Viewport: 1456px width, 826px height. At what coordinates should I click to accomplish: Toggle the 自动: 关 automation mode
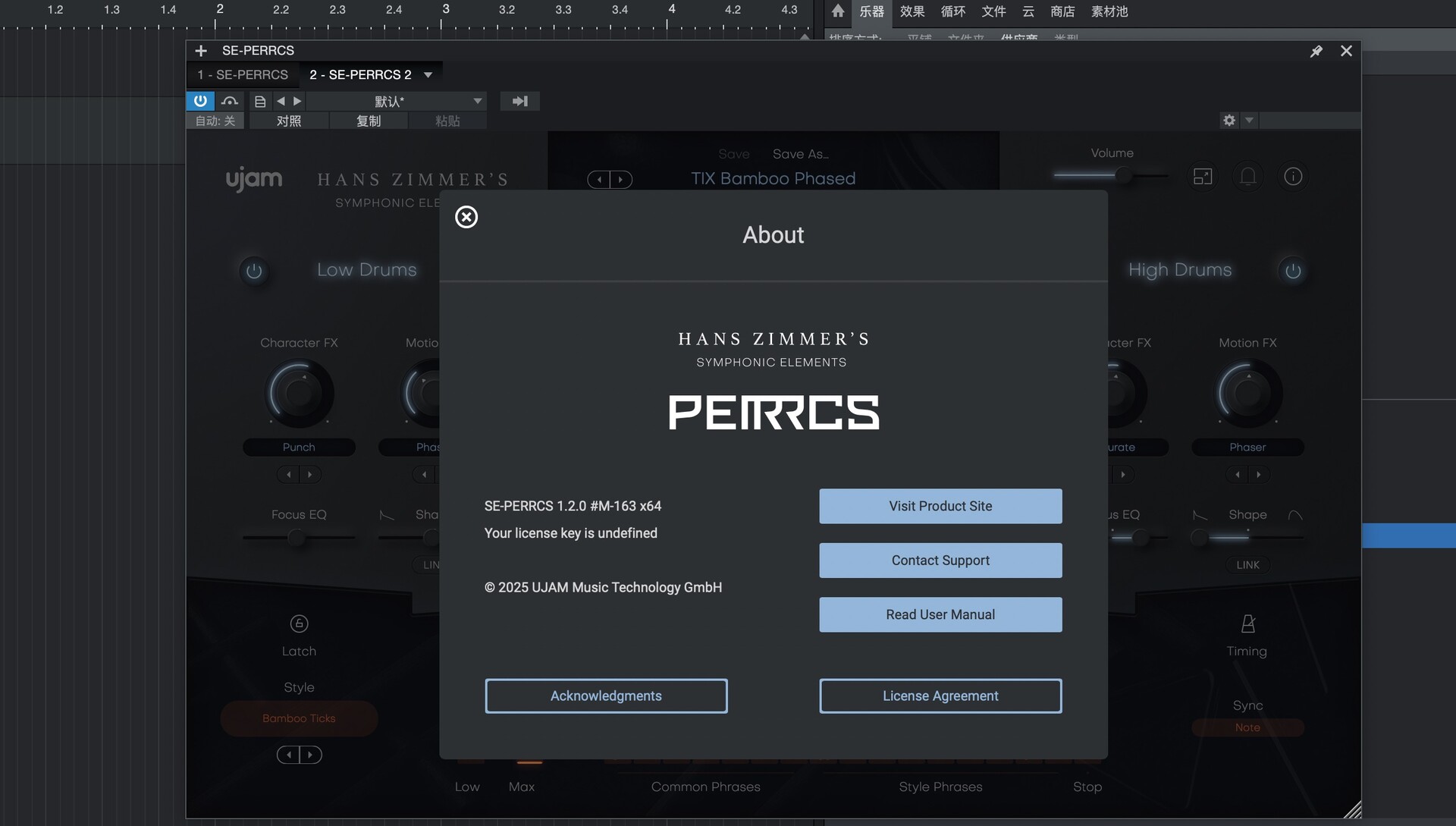pos(215,121)
